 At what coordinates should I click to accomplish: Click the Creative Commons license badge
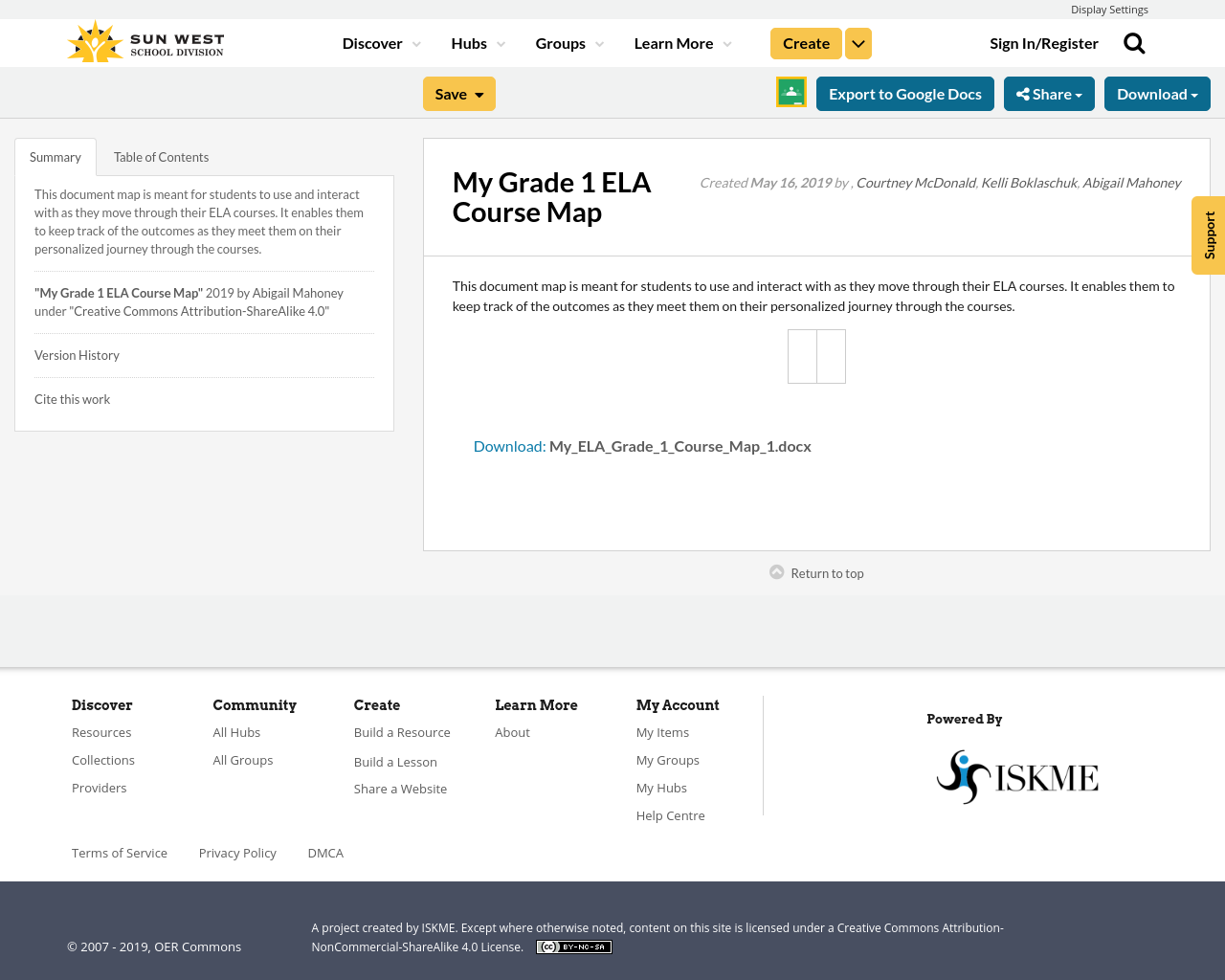click(573, 945)
